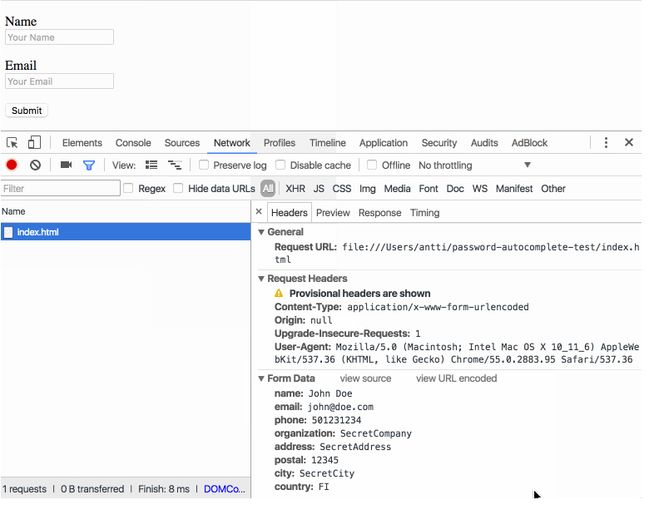Click the capture screenshots camera icon
The image size is (664, 514).
[66, 165]
